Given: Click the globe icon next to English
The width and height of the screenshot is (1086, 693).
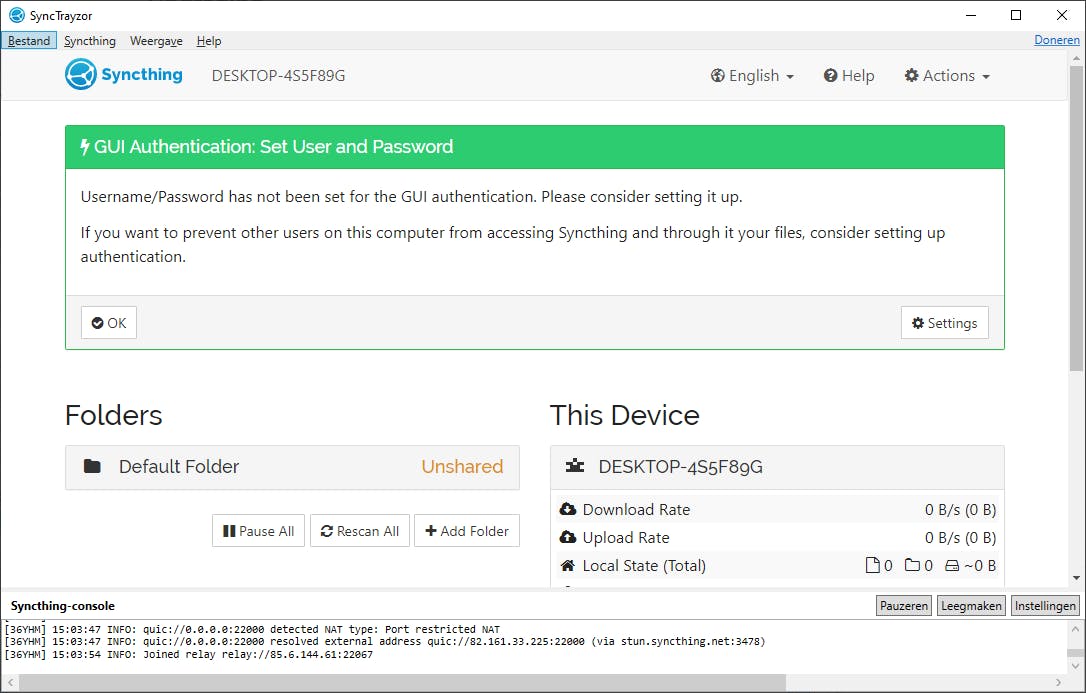Looking at the screenshot, I should click(x=718, y=75).
